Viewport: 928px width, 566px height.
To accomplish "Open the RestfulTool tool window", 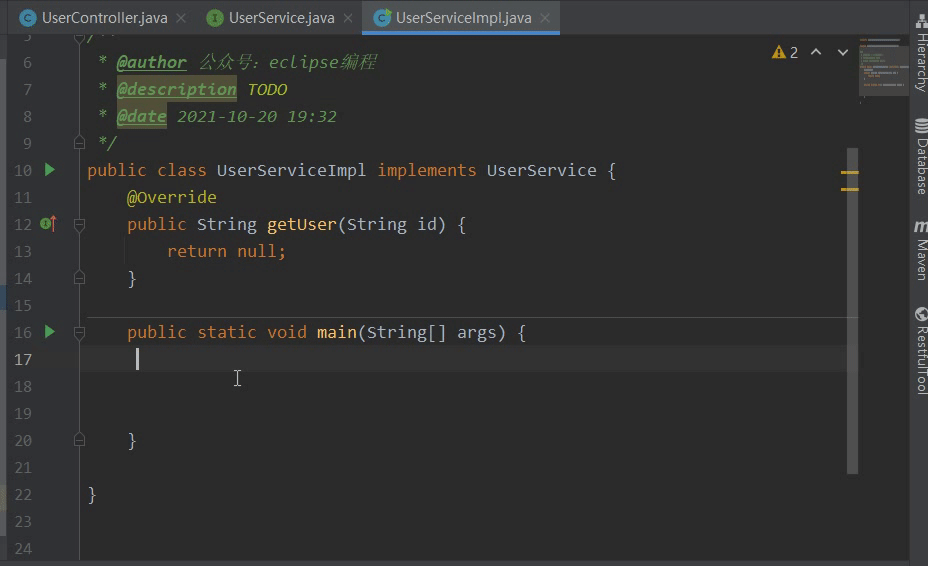I will pos(921,350).
